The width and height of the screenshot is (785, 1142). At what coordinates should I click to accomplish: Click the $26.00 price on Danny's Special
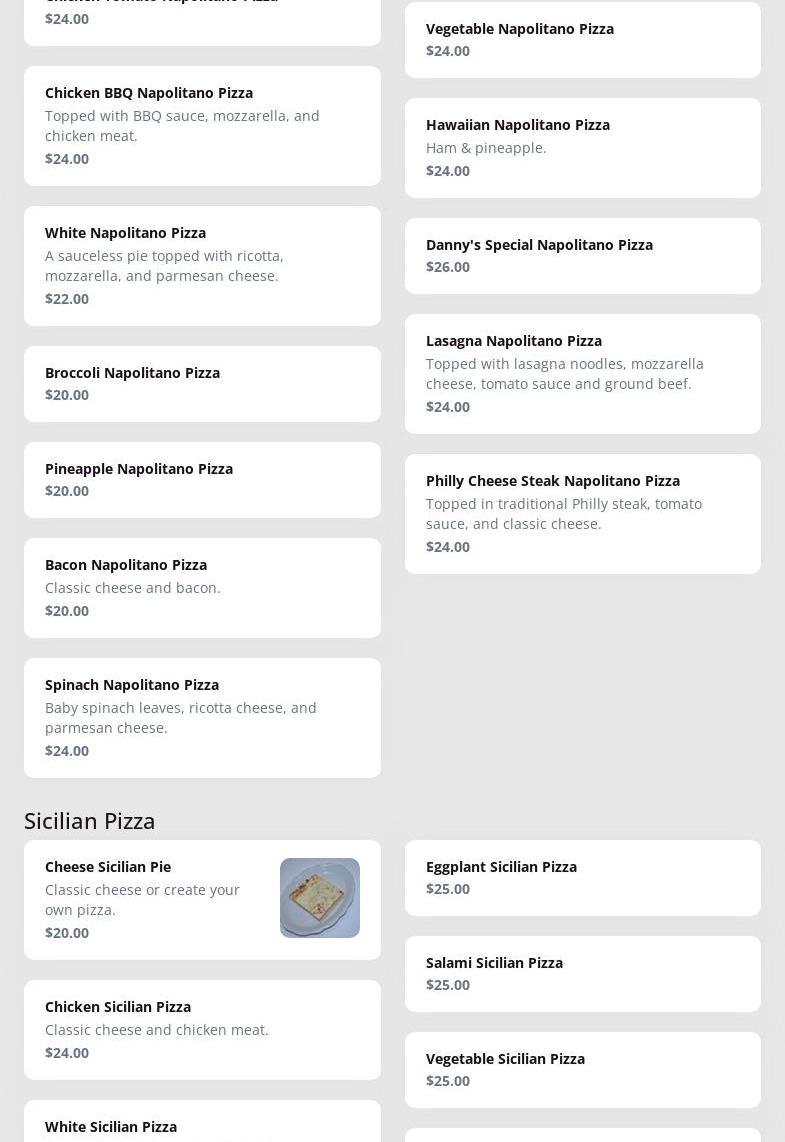448,267
